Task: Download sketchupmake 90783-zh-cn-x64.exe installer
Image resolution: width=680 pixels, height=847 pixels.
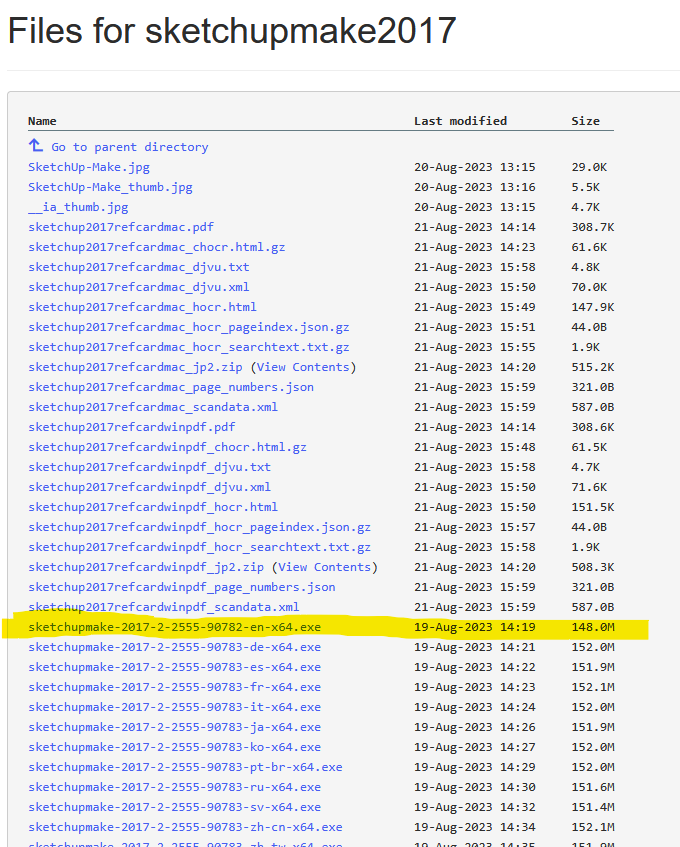Action: pyautogui.click(x=185, y=826)
